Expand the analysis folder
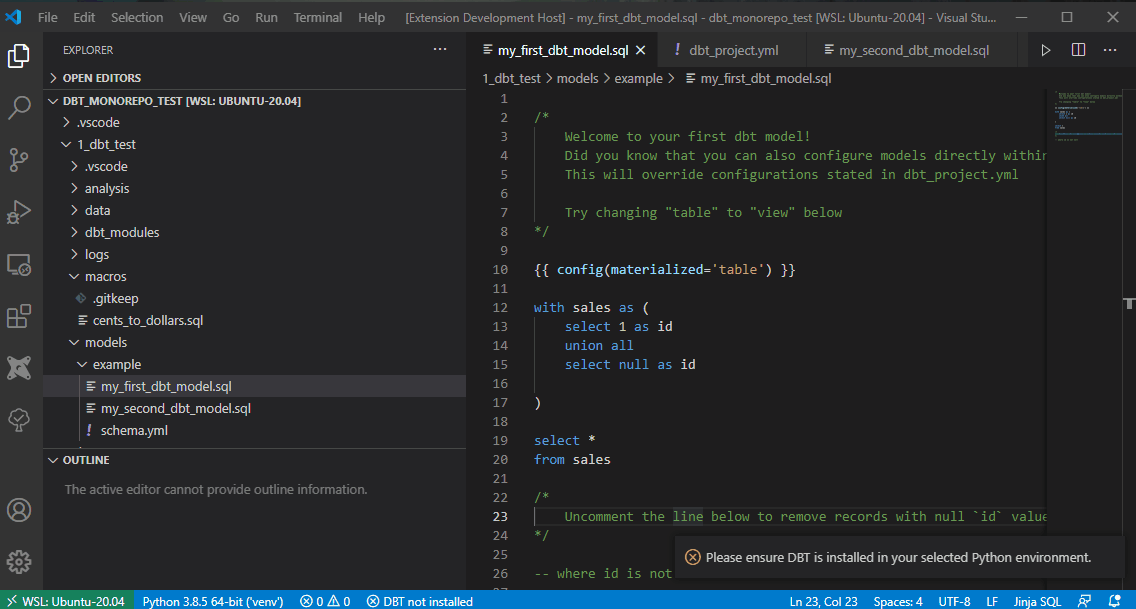Image resolution: width=1136 pixels, height=609 pixels. pyautogui.click(x=254, y=188)
